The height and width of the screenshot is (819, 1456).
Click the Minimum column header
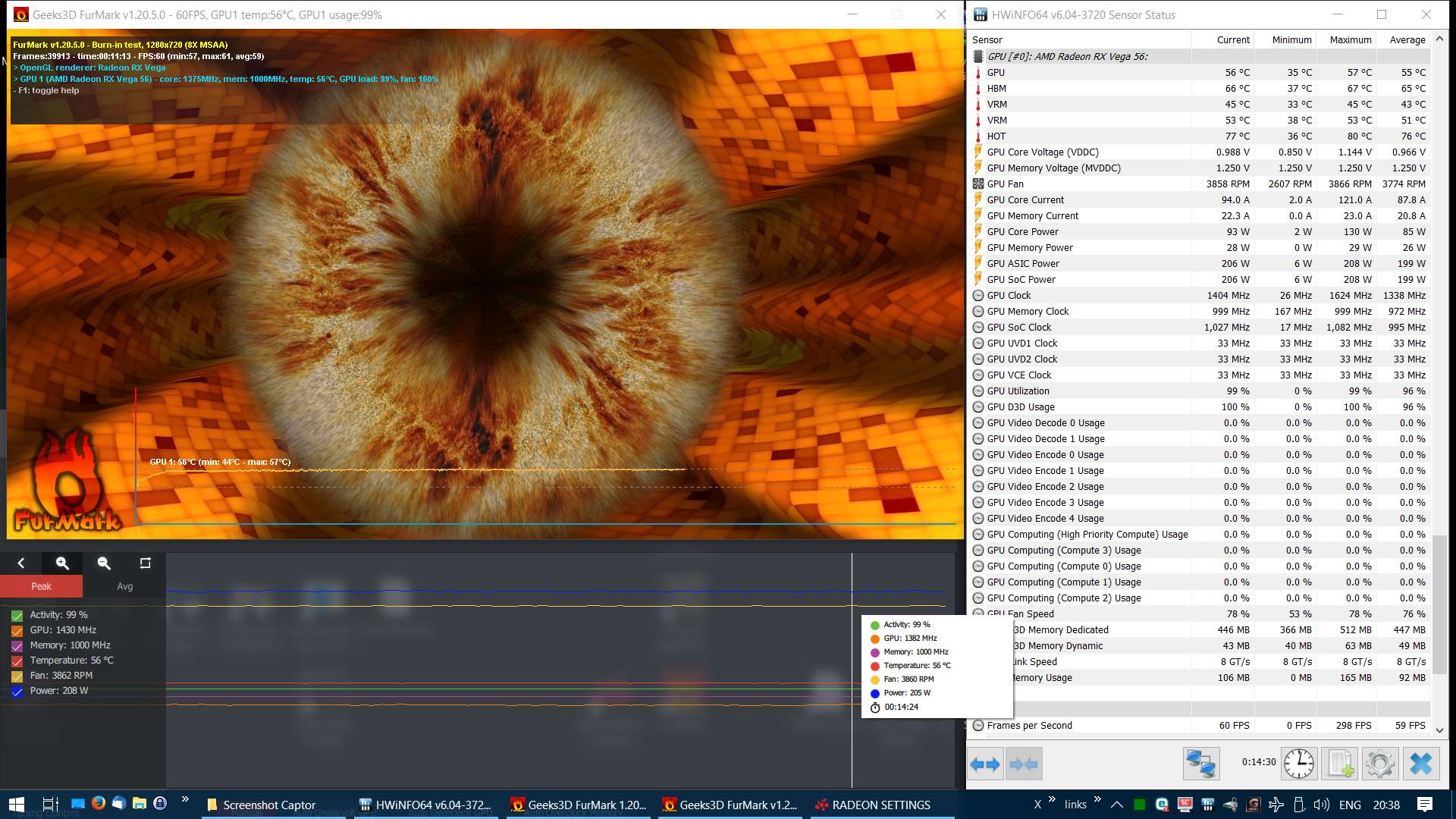[1284, 39]
